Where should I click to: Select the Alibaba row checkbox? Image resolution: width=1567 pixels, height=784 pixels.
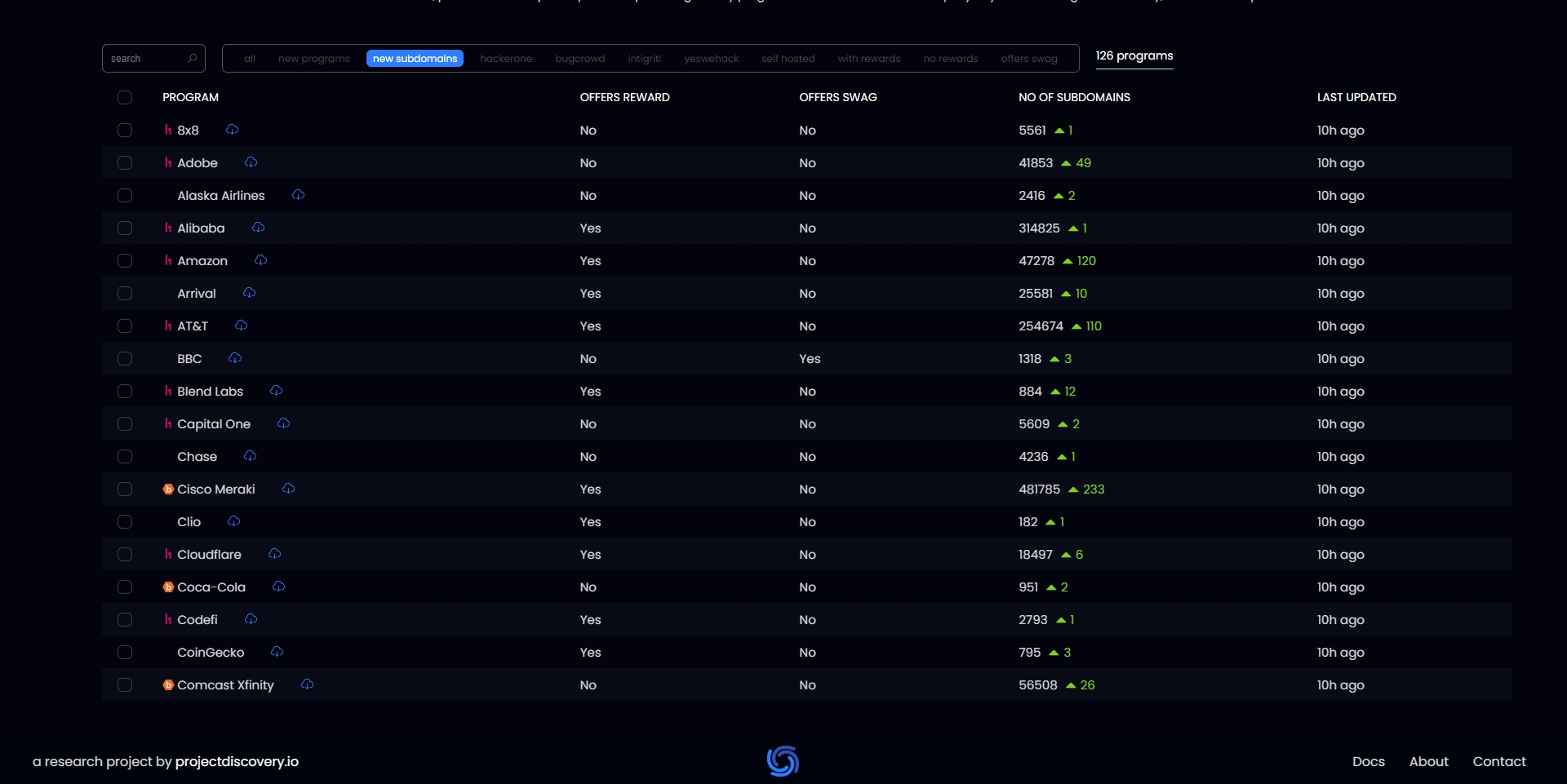coord(125,228)
